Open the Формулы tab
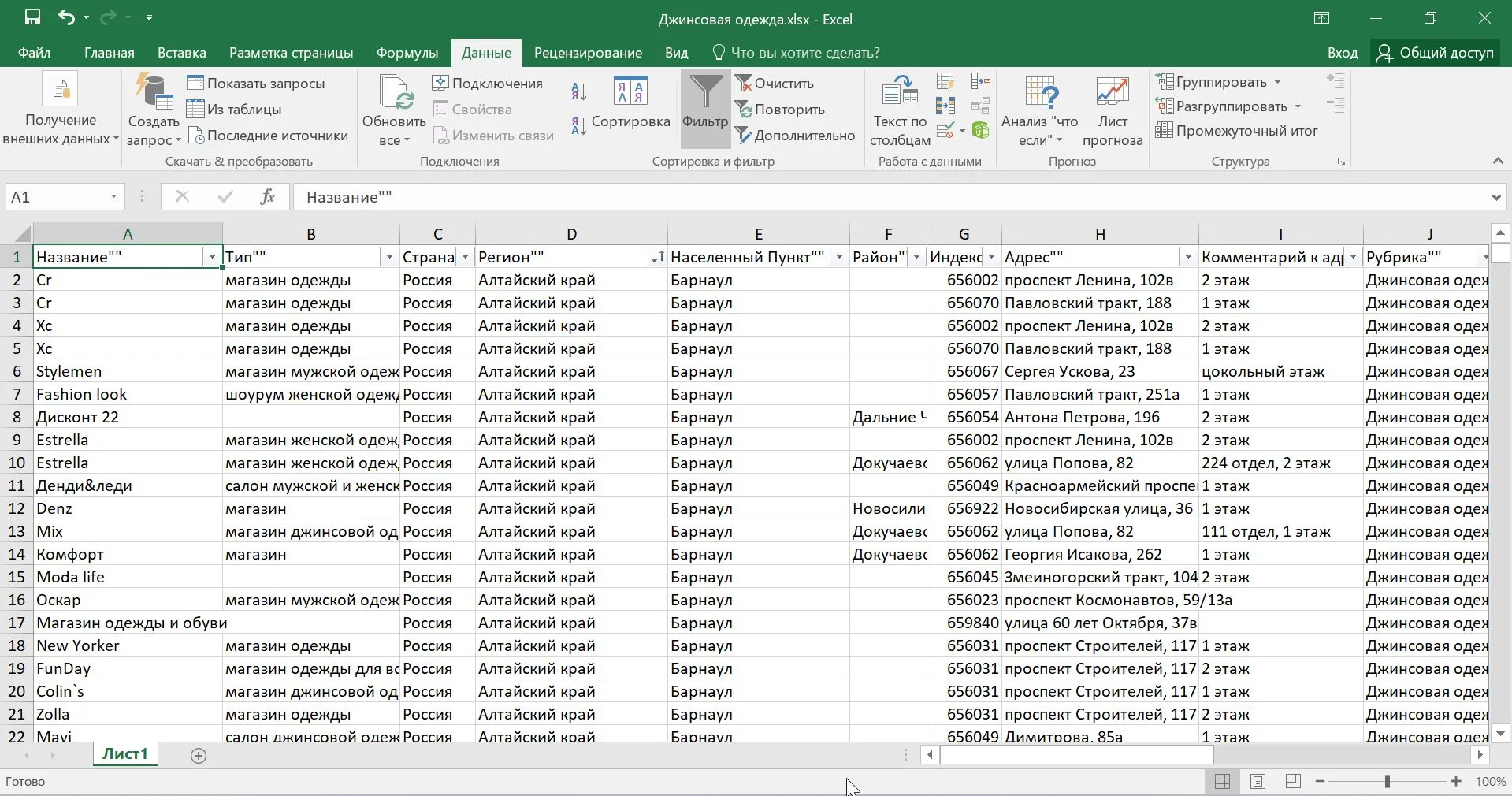The width and height of the screenshot is (1512, 796). (407, 53)
